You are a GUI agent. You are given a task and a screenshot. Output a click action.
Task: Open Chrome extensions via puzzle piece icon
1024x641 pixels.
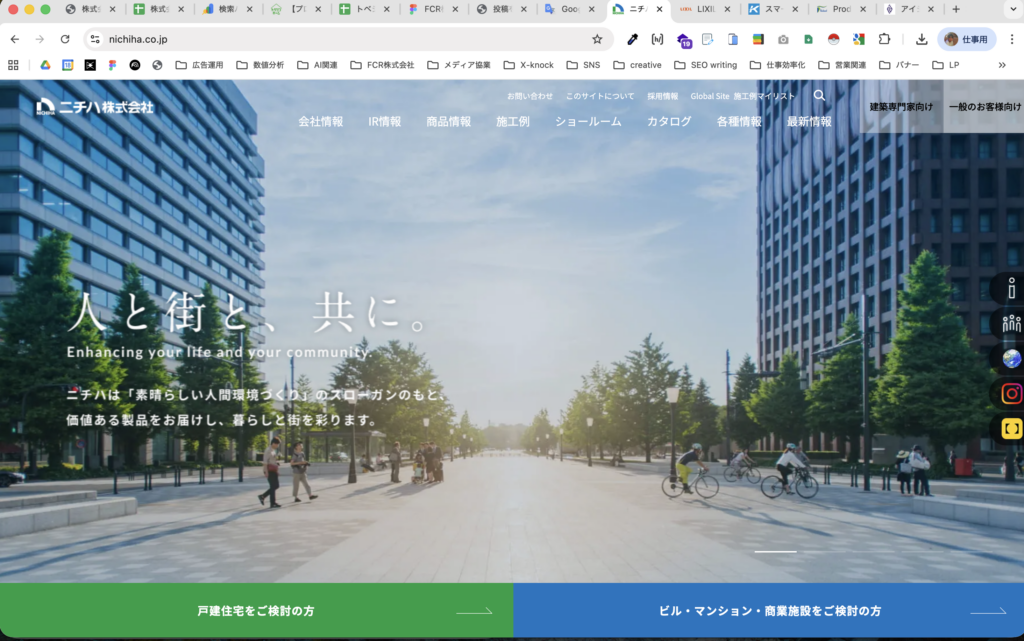[x=884, y=38]
